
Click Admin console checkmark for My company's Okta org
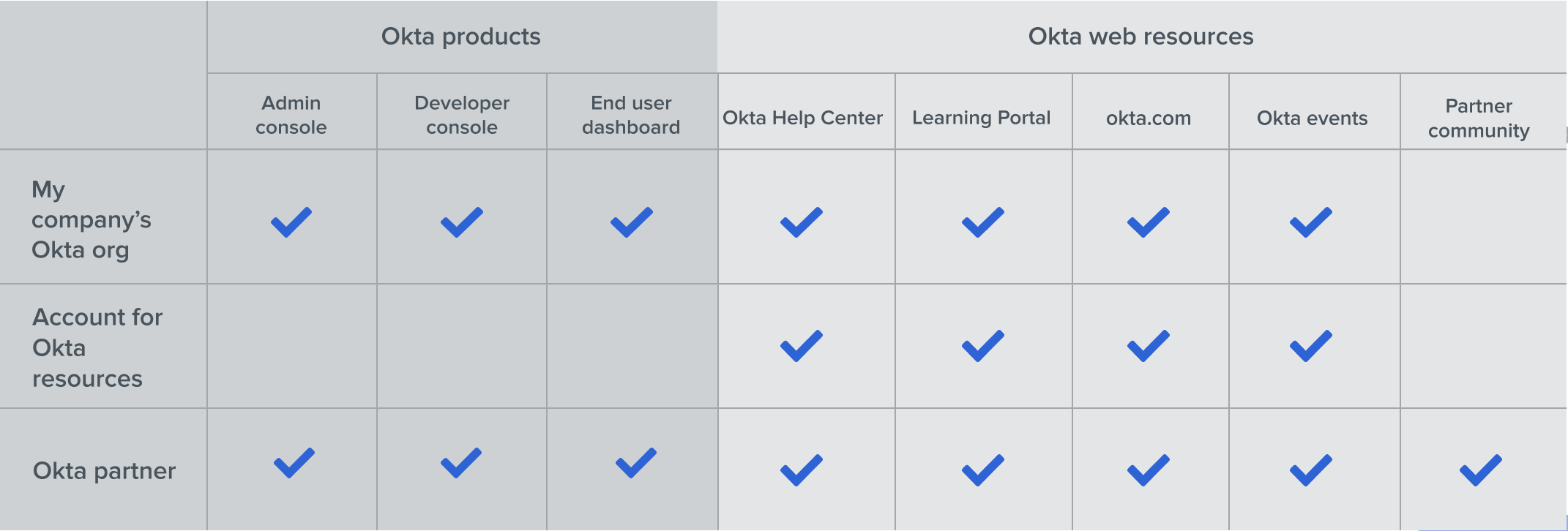[291, 222]
